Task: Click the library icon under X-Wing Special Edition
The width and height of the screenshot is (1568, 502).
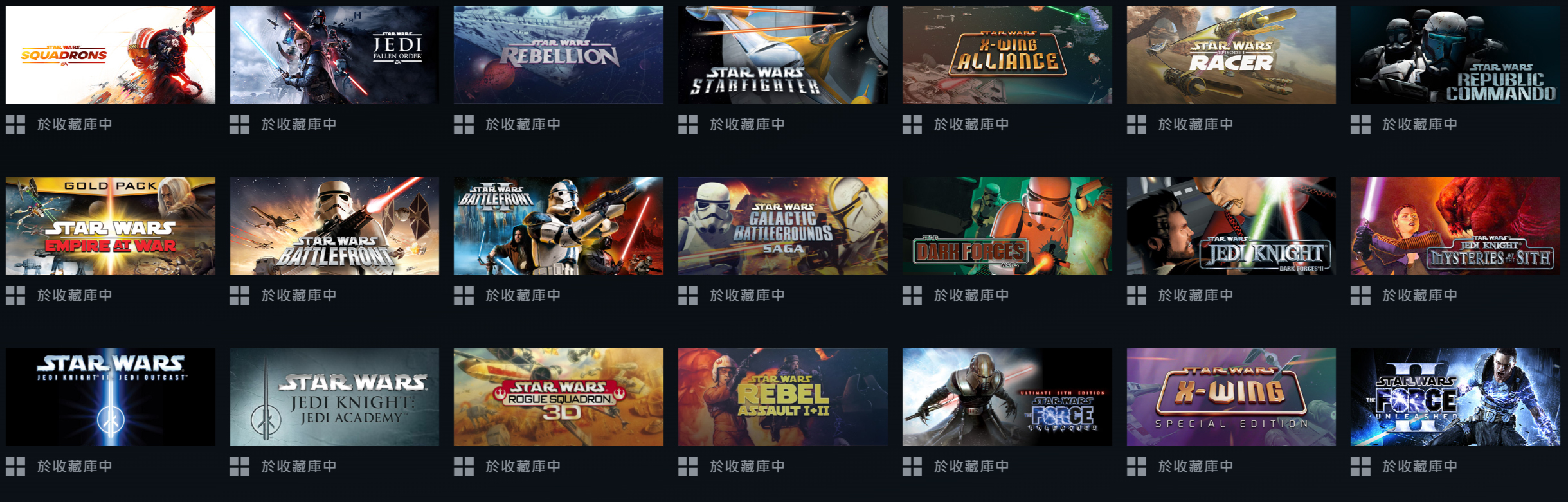Action: click(x=1137, y=467)
